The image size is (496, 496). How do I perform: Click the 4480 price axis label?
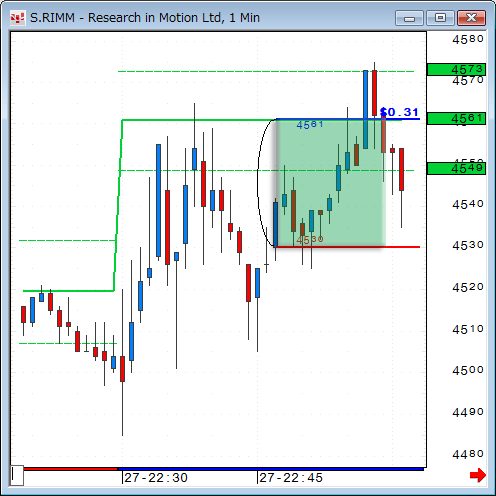468,454
